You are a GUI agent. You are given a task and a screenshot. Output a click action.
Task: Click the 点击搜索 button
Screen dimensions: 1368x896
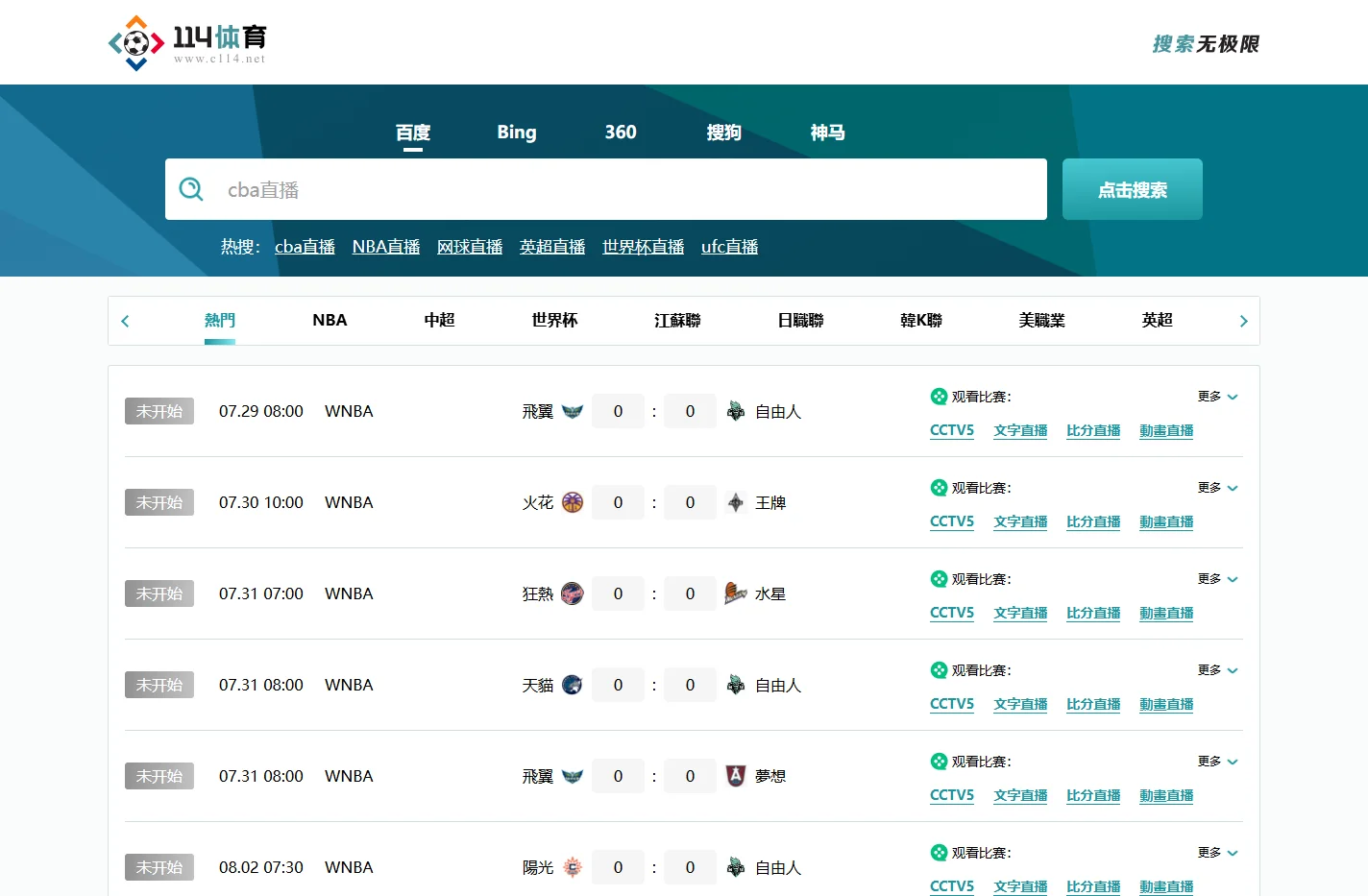pos(1133,189)
